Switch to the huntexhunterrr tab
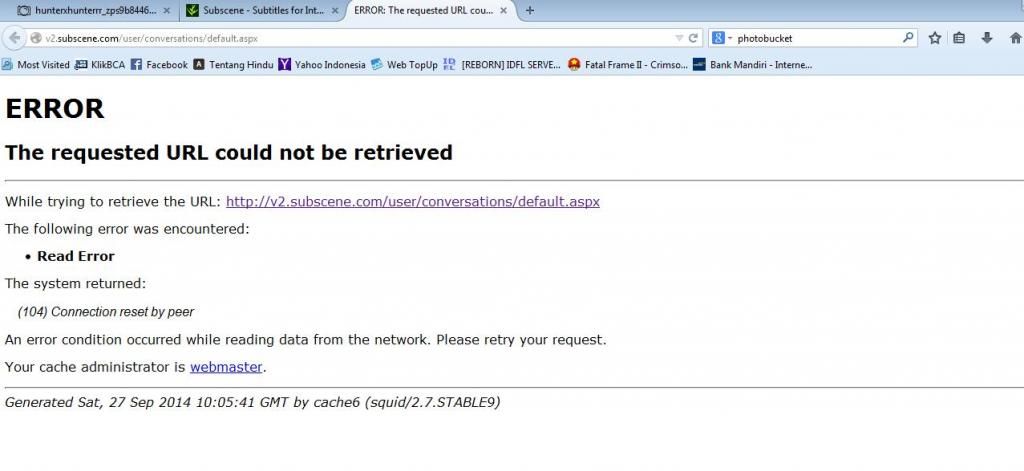 (94, 10)
